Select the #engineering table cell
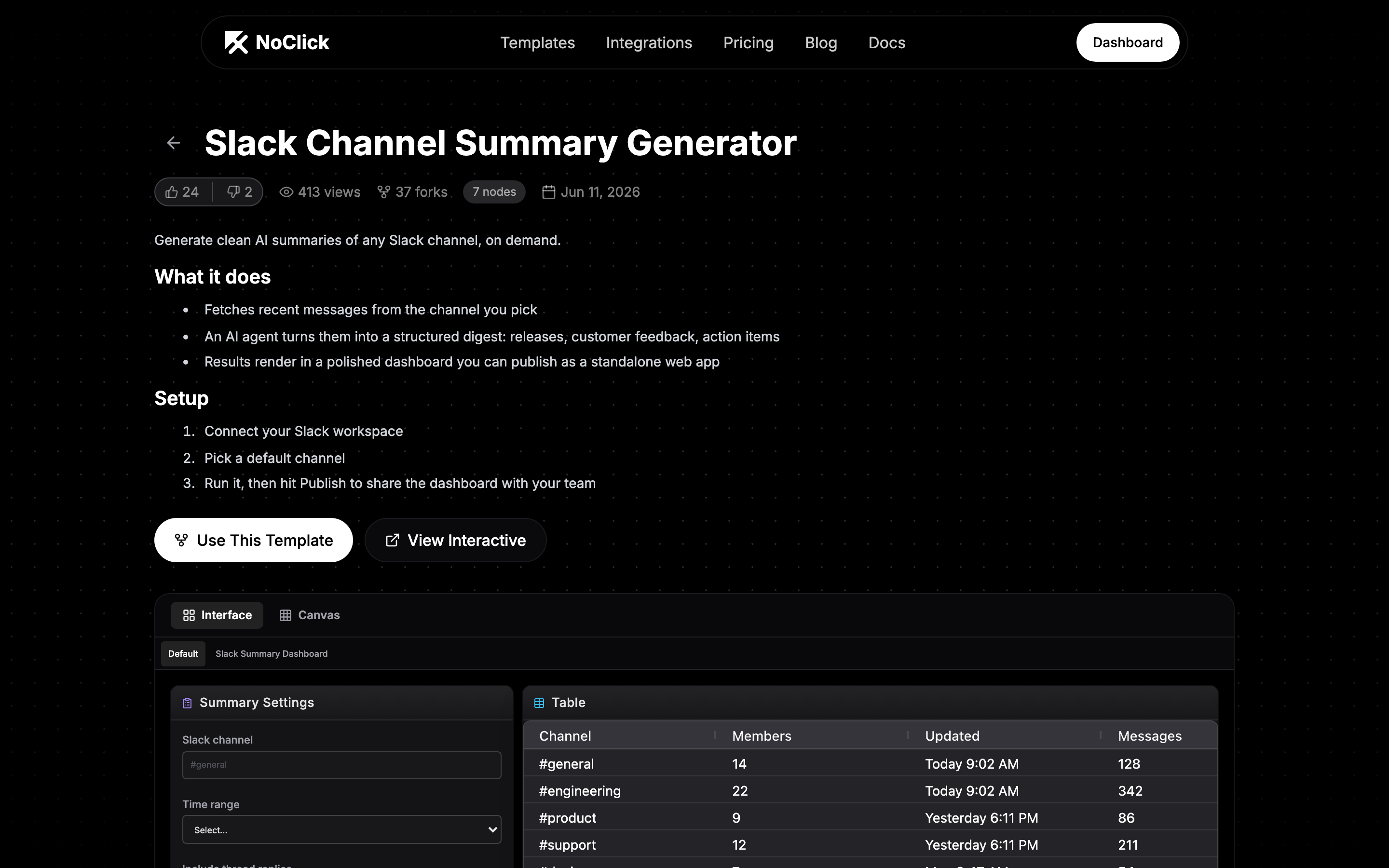Viewport: 1389px width, 868px height. 580,791
